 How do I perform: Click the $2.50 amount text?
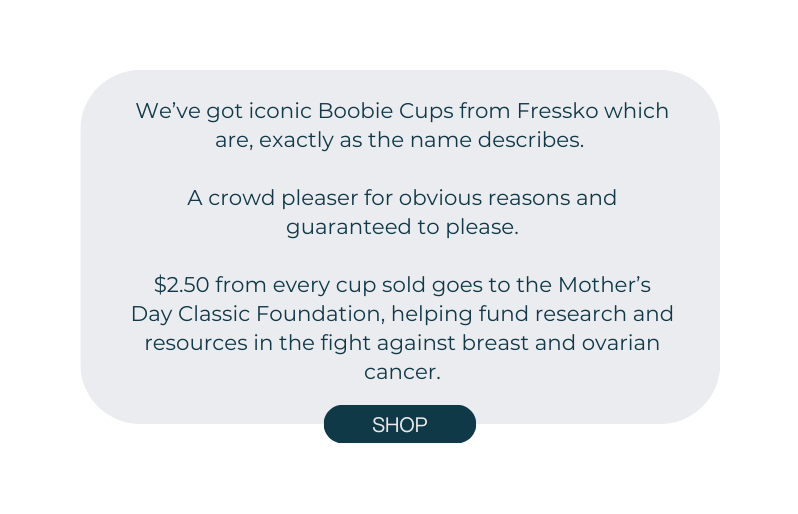coord(182,285)
